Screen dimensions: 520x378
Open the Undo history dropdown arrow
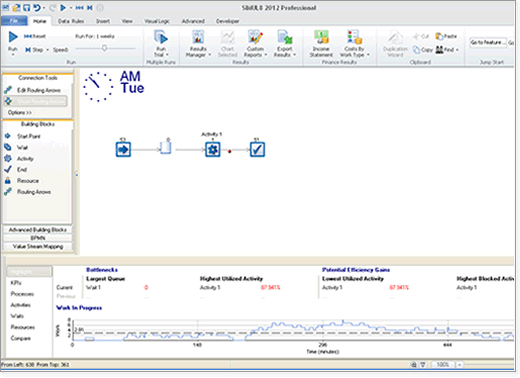(44, 8)
